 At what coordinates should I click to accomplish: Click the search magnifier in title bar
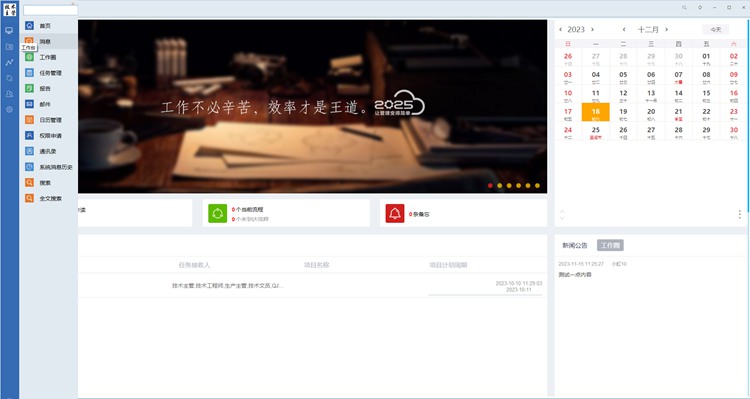click(x=684, y=8)
